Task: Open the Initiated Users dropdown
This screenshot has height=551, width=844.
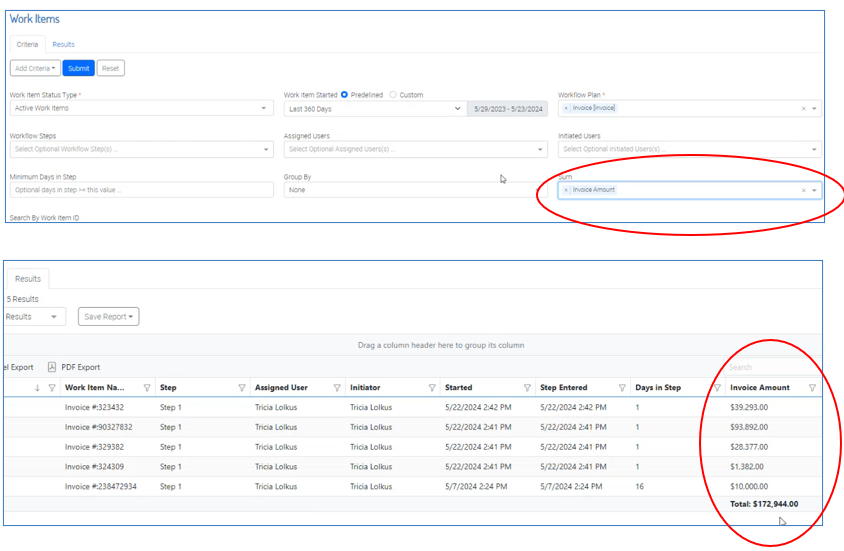Action: [x=690, y=149]
